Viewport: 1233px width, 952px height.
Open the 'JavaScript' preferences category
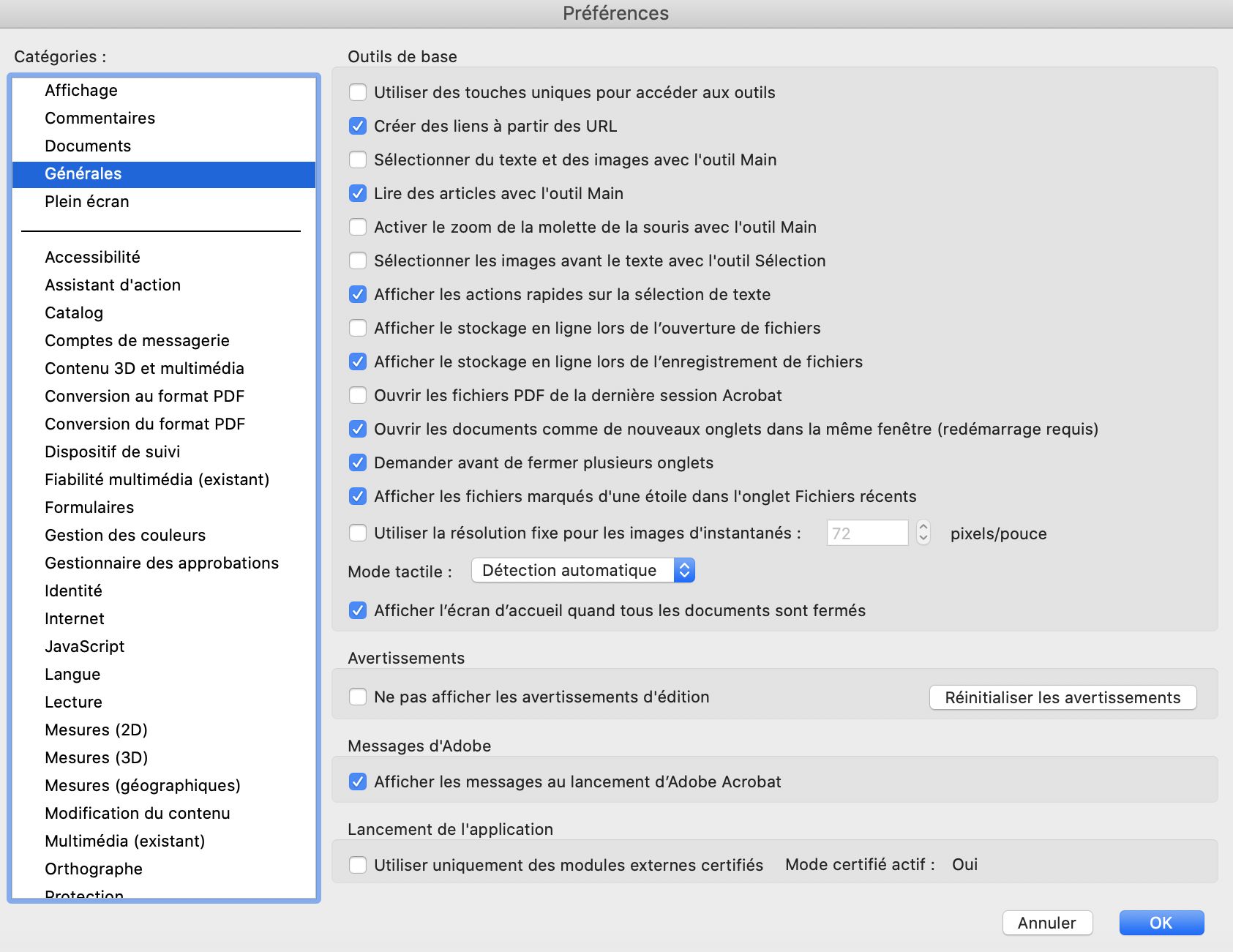(84, 646)
